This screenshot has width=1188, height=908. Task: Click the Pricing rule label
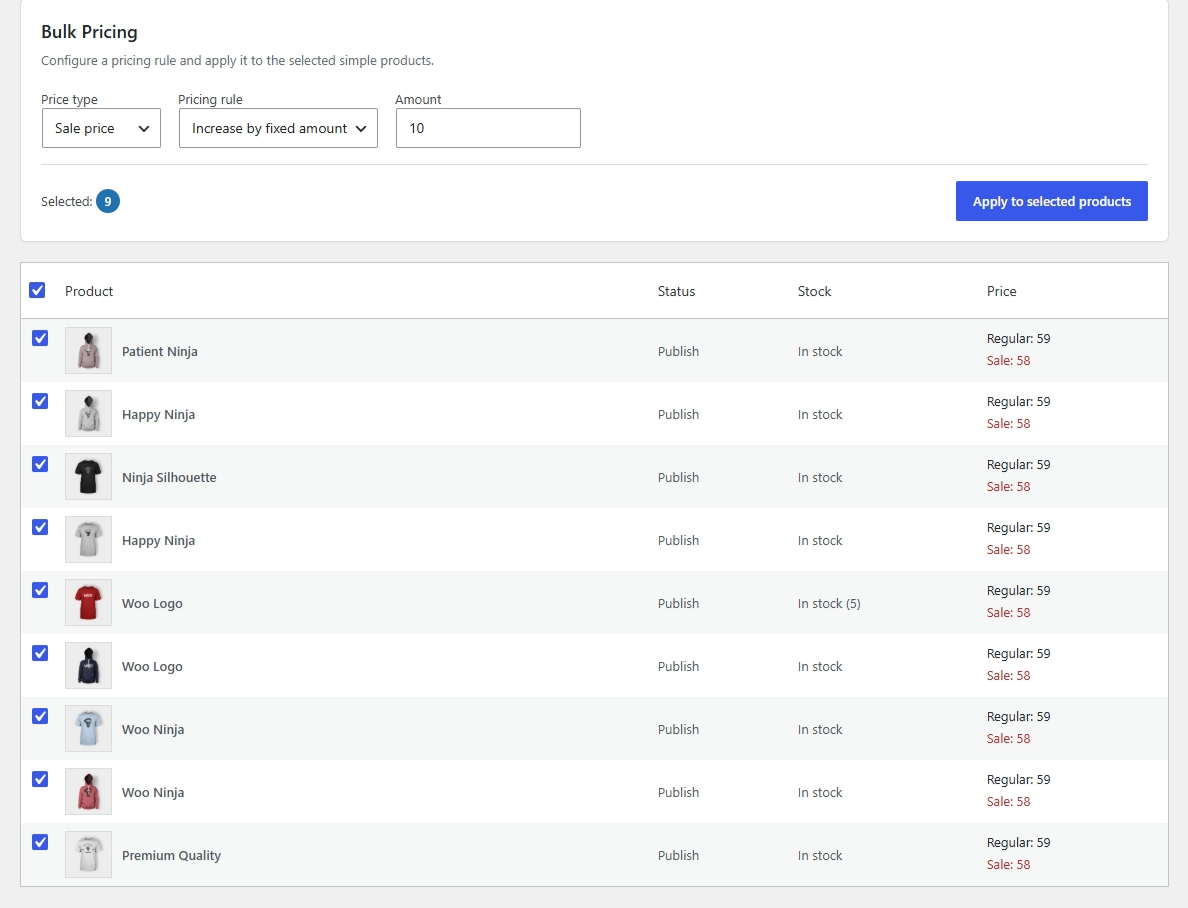coord(210,99)
